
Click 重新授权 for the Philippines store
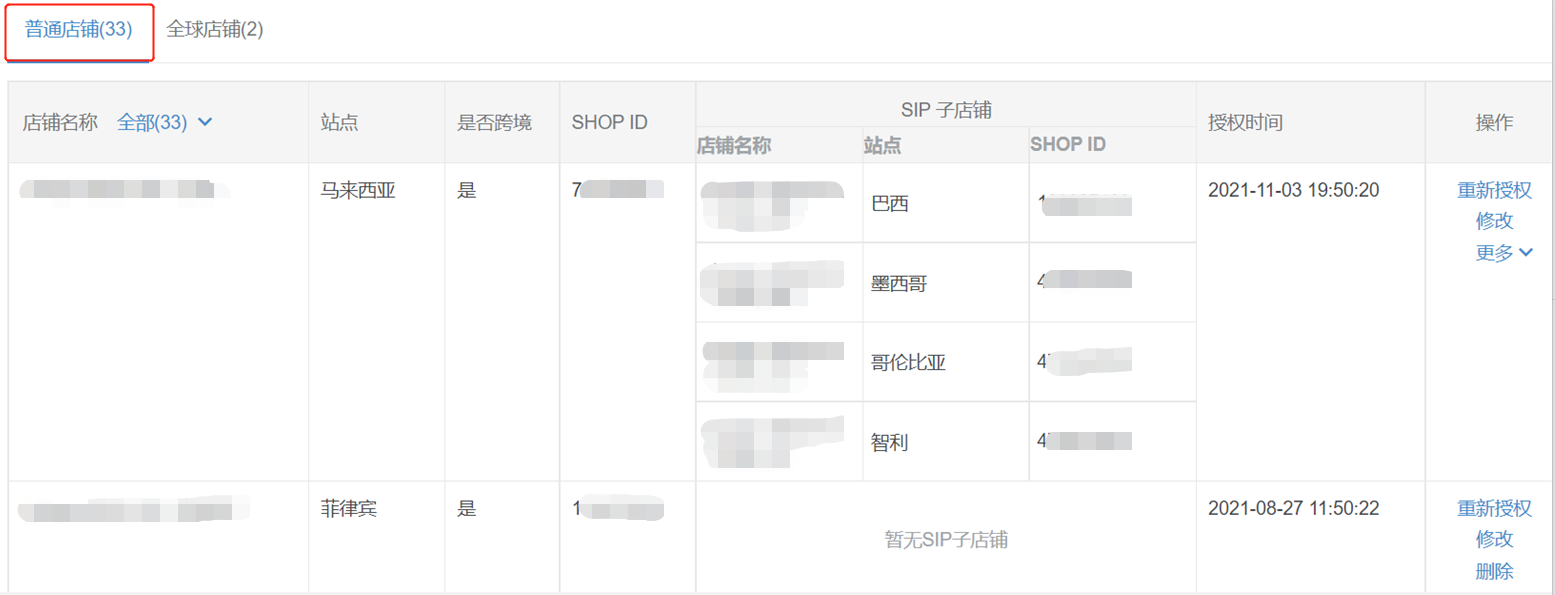(x=1494, y=508)
